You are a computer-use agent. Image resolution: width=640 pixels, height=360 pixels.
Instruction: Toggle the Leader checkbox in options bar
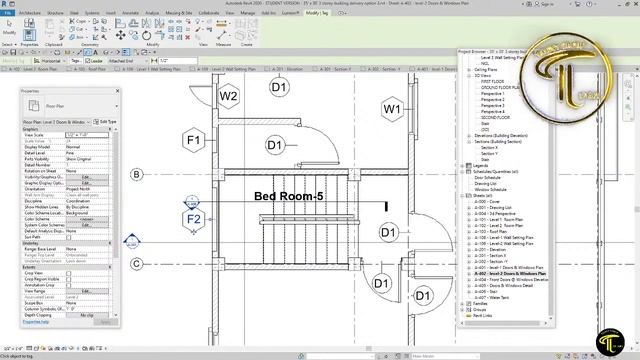(x=87, y=61)
